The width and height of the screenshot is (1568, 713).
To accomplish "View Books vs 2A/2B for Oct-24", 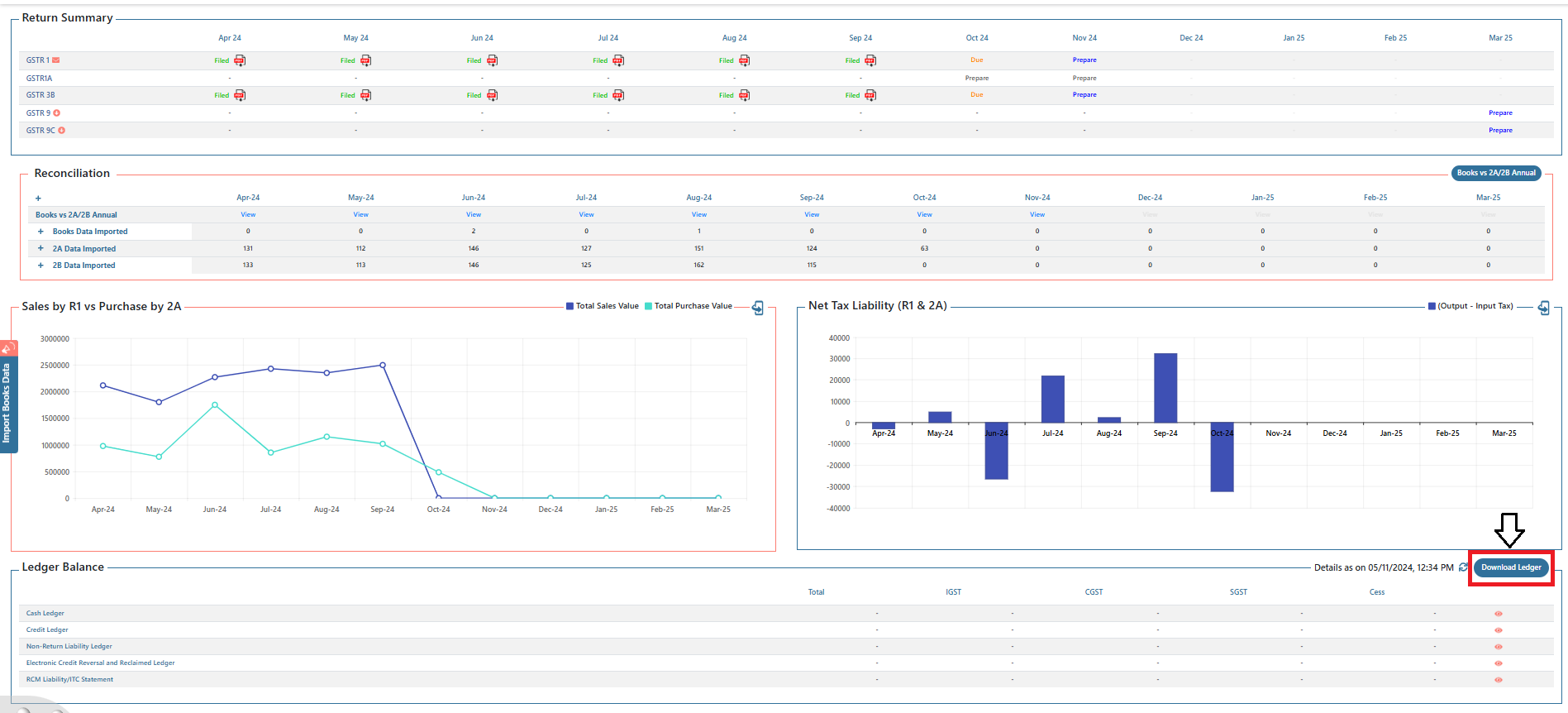I will (924, 215).
